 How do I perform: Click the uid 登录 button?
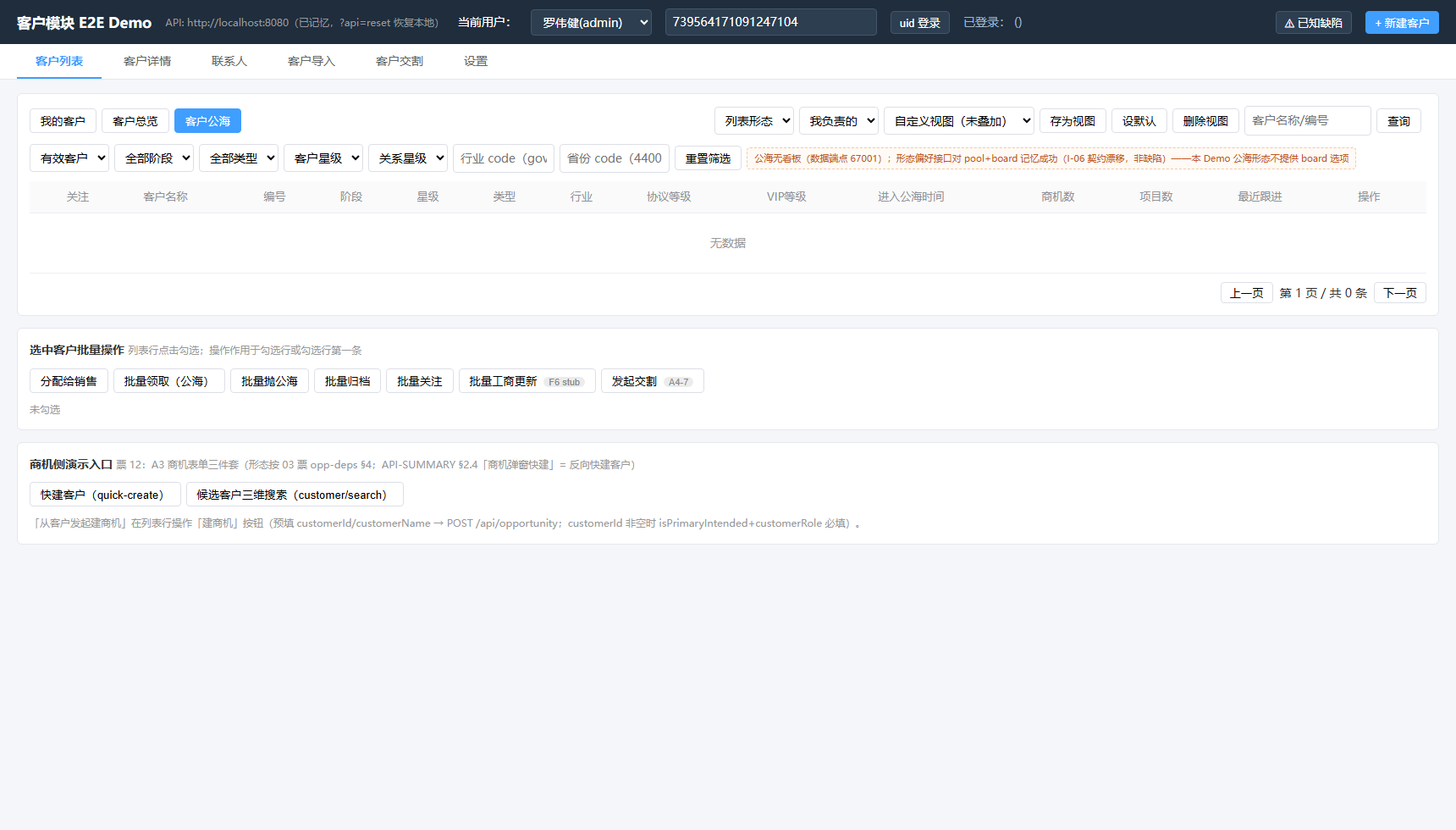(x=920, y=23)
